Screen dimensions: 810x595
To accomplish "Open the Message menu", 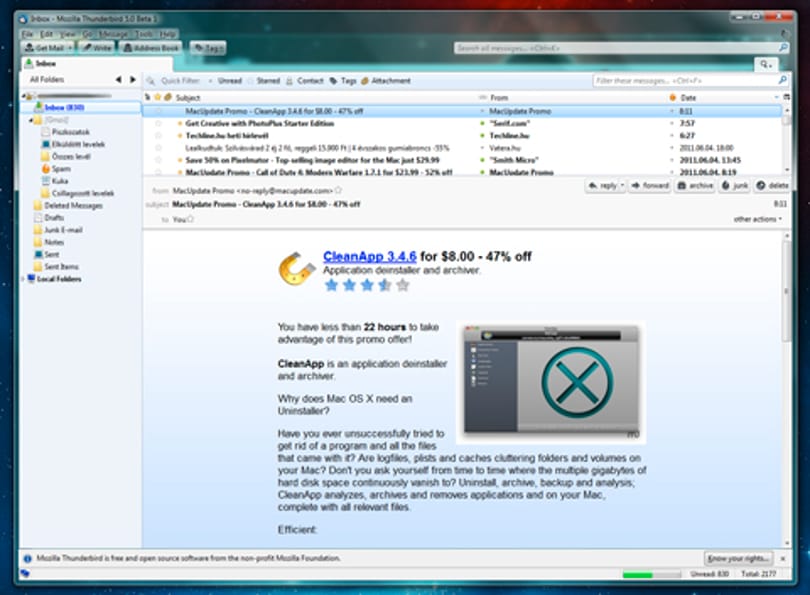I will pos(114,34).
